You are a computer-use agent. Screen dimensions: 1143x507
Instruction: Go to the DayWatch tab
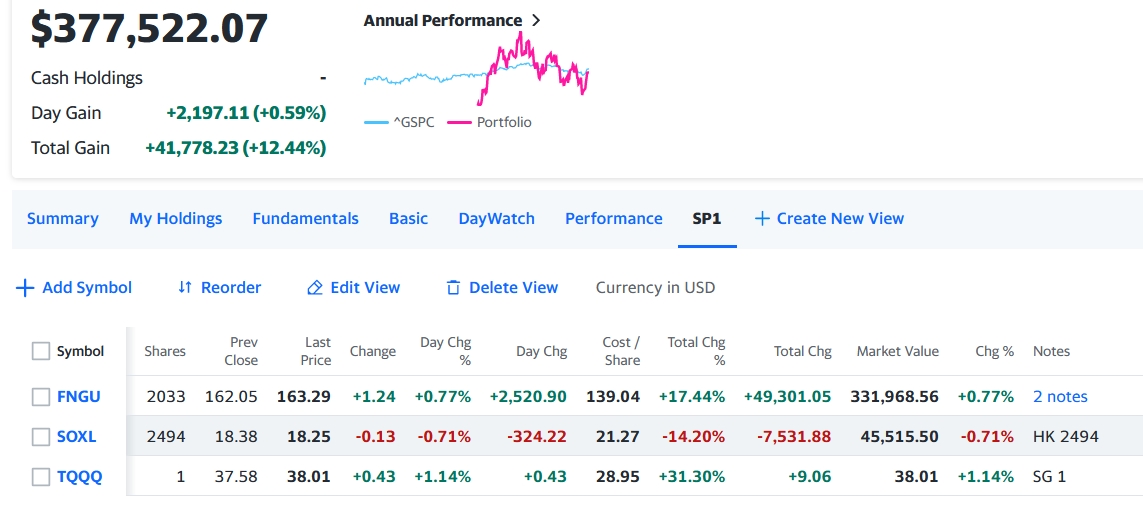coord(496,219)
